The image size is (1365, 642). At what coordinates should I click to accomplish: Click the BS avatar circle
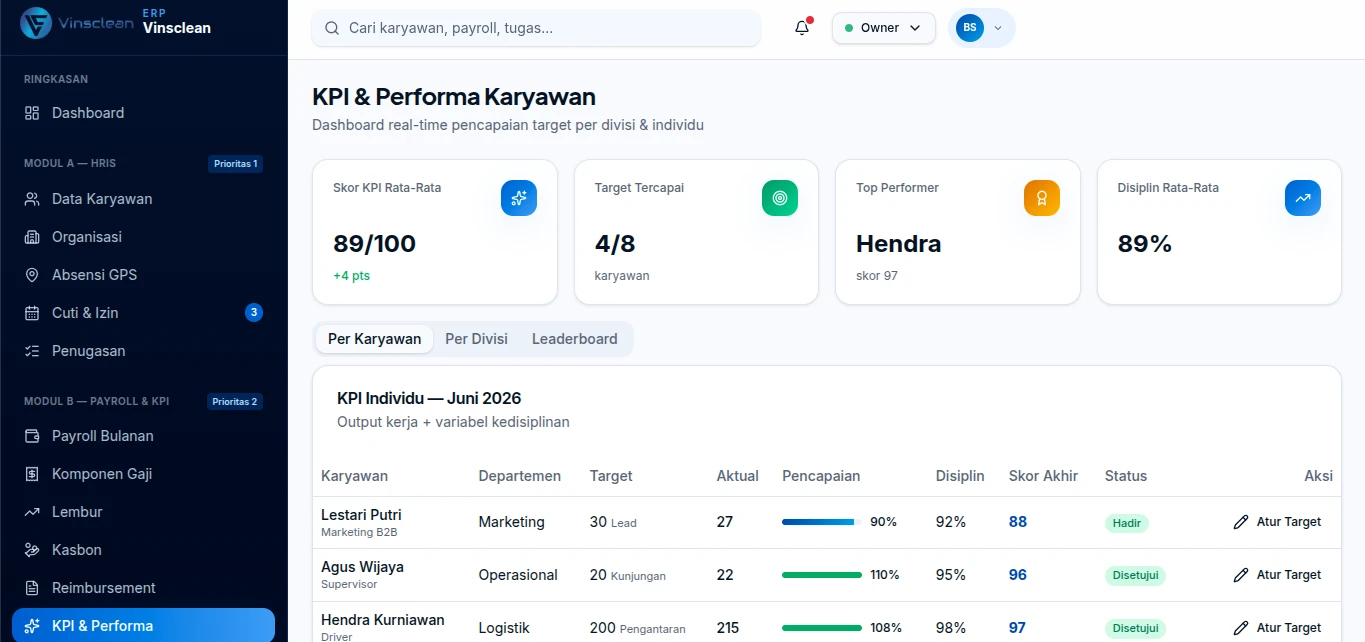pyautogui.click(x=970, y=28)
